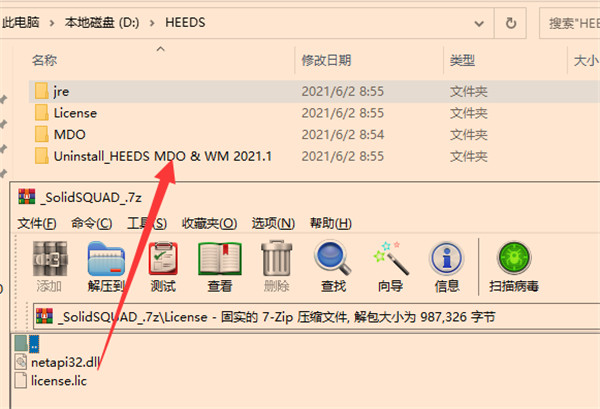The image size is (600, 409).
Task: Click the _SolidSQUAD_.7z window title
Action: point(91,197)
